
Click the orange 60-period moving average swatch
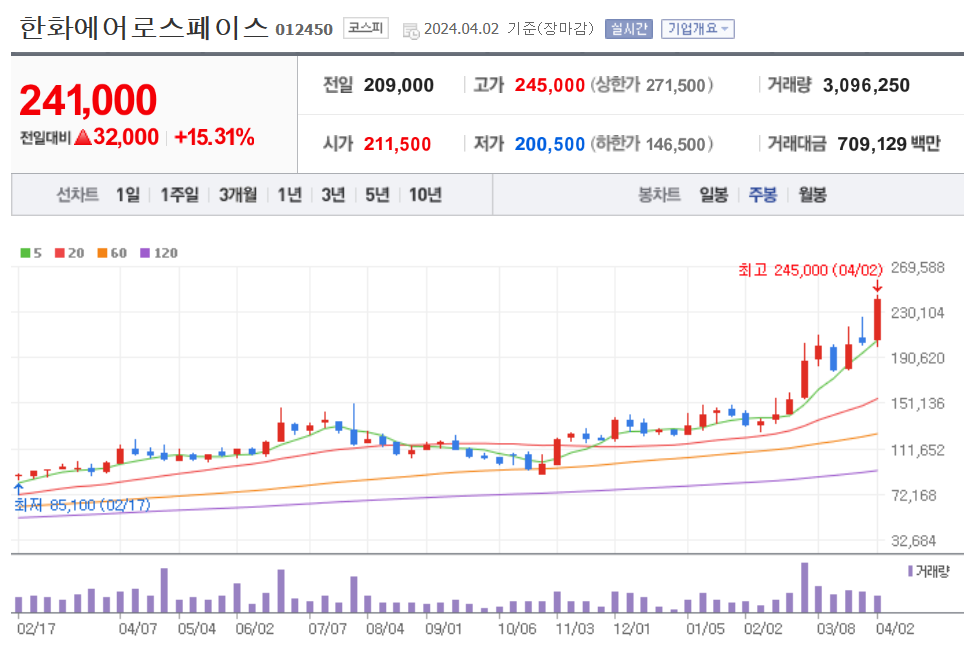[102, 253]
